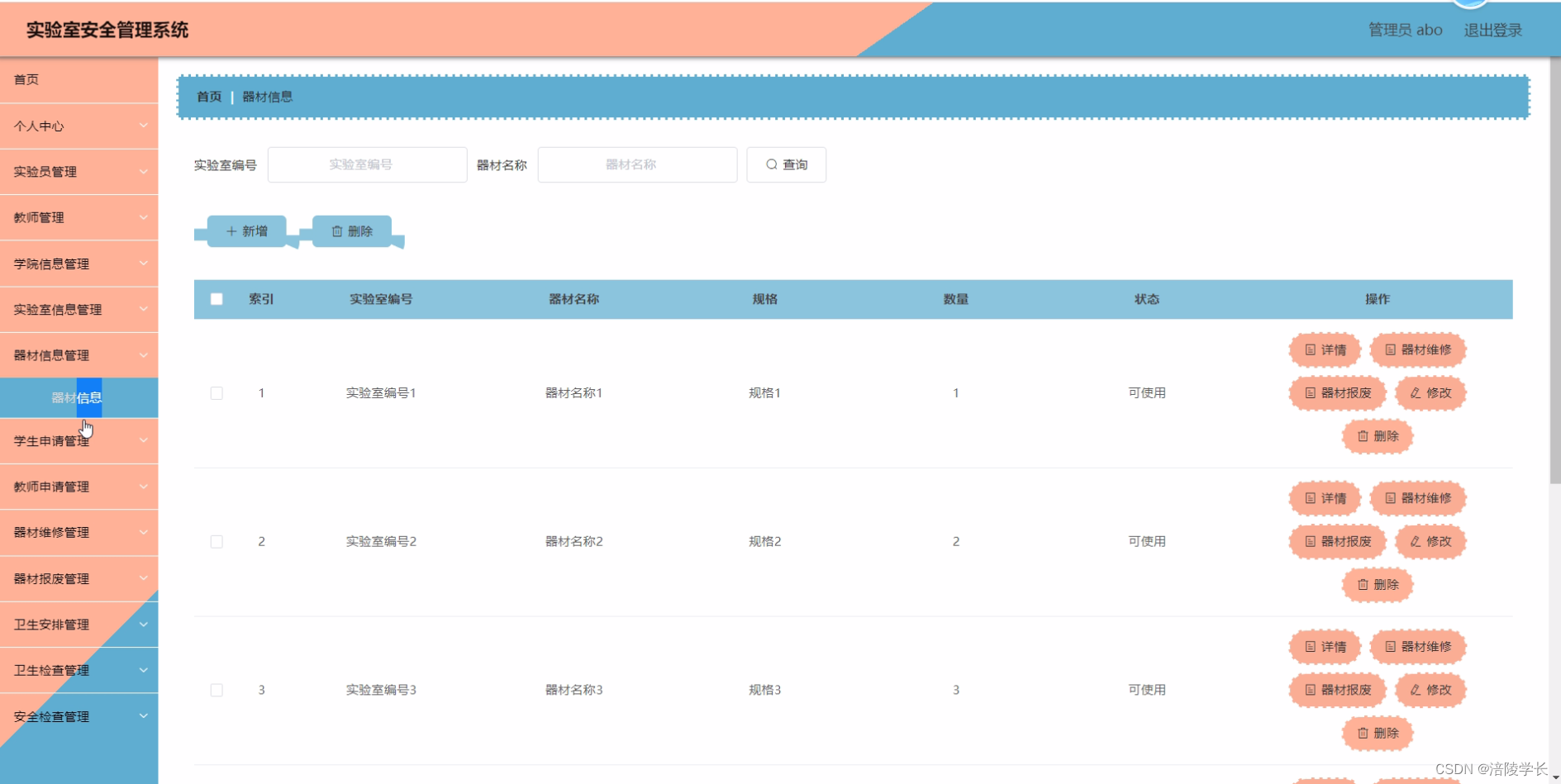Click 退出登录 to log out
1561x784 pixels.
coord(1492,30)
